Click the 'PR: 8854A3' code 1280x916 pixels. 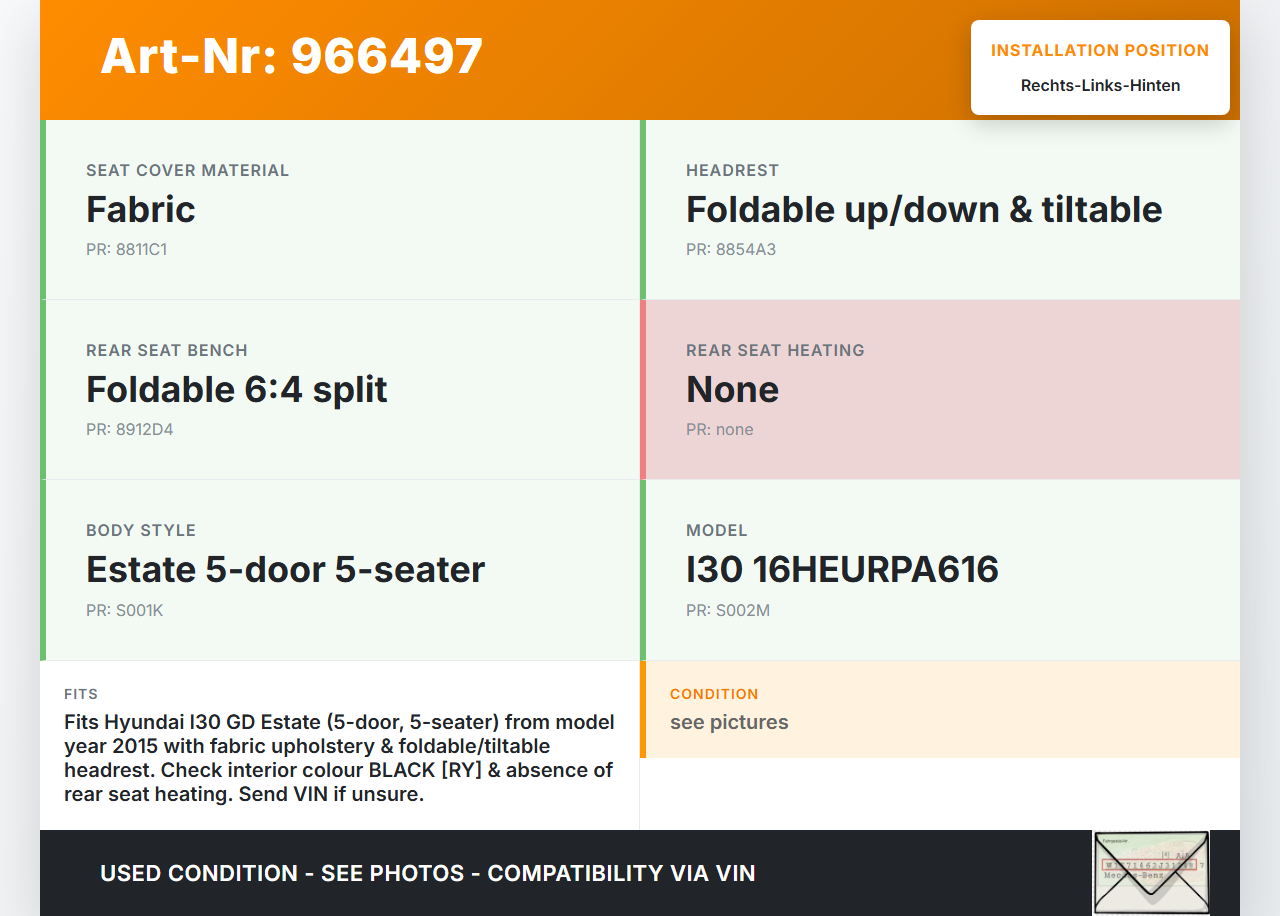tap(731, 249)
